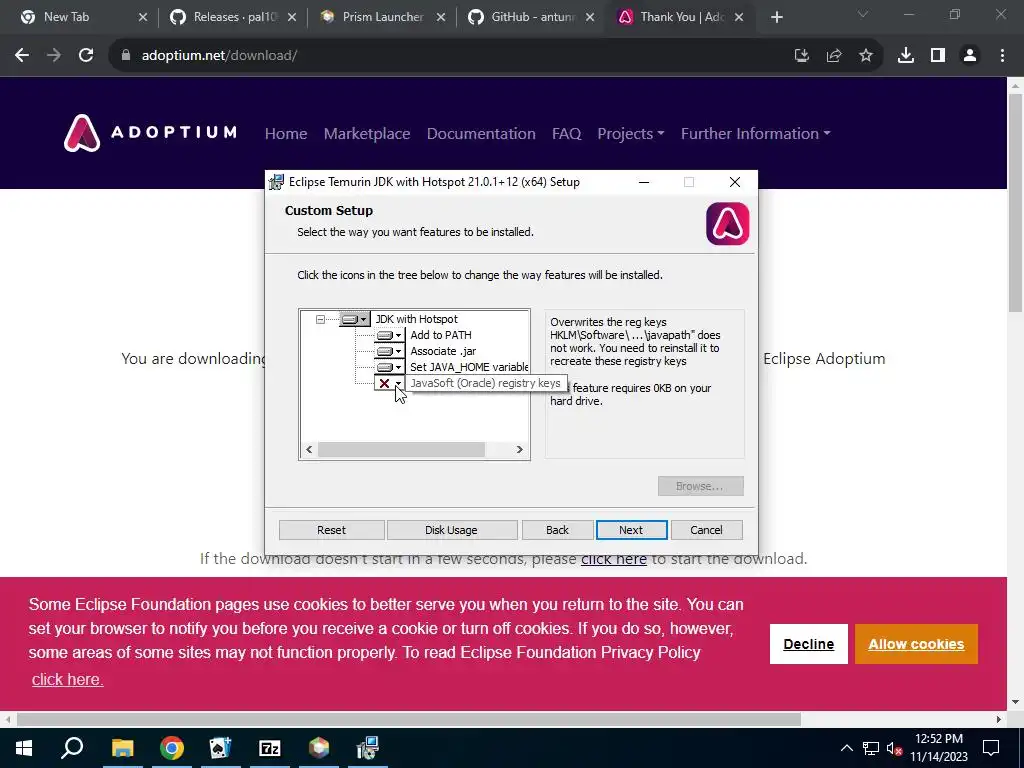
Task: Click the Adoptium logo in the webpage header
Action: coord(150,133)
